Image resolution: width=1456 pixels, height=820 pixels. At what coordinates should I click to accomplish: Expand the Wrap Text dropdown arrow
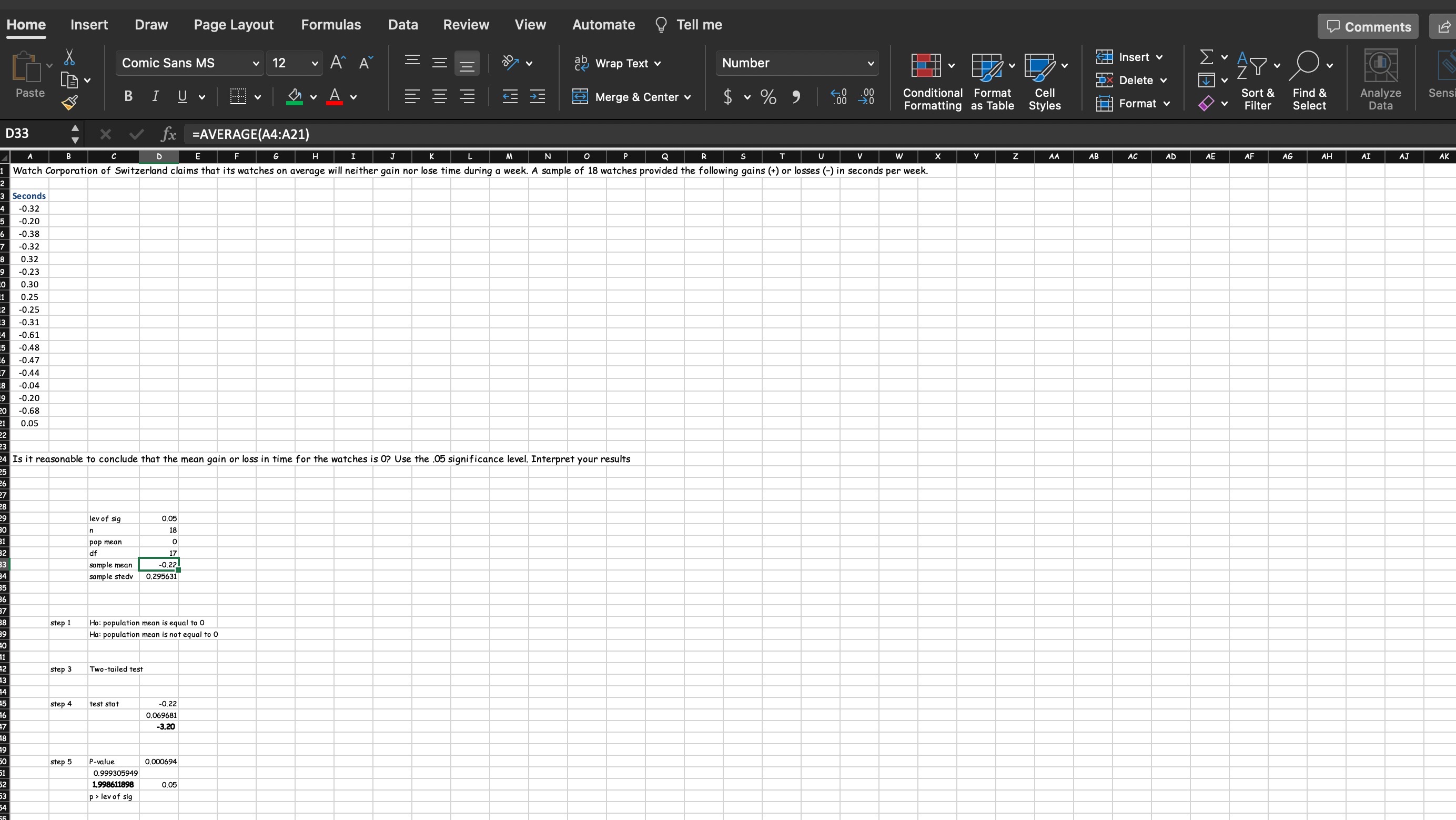tap(658, 63)
